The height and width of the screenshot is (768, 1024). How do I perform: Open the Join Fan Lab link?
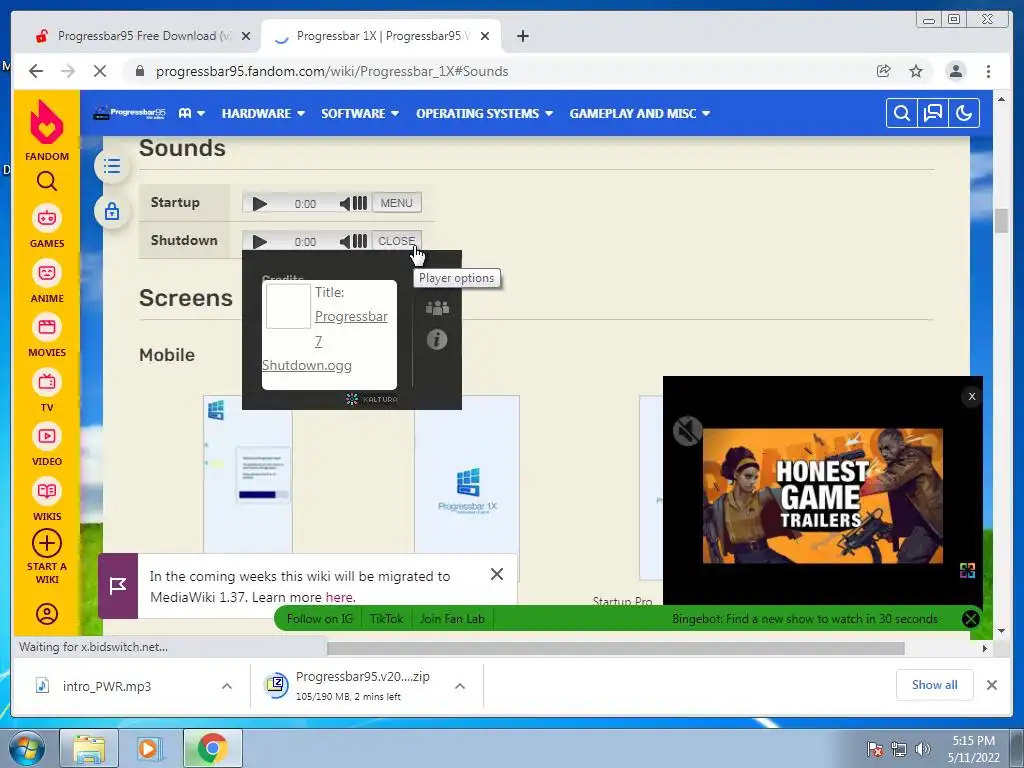click(452, 618)
